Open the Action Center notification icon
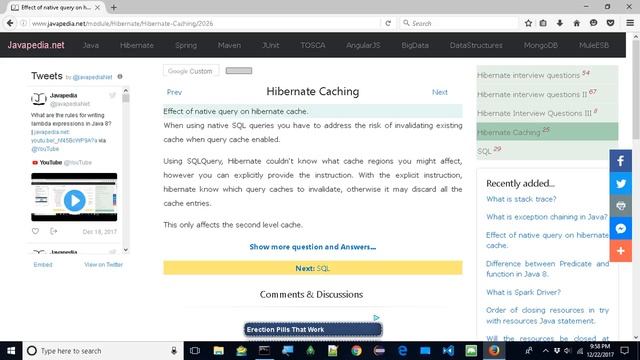 point(624,351)
